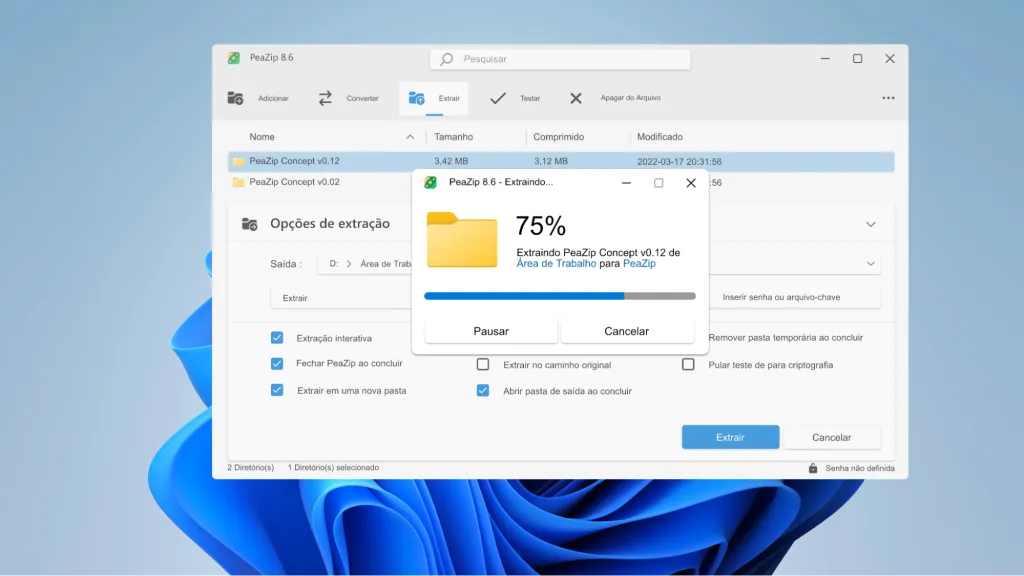Screen dimensions: 1024x576
Task: Toggle the Extração interativa checkbox
Action: (x=277, y=338)
